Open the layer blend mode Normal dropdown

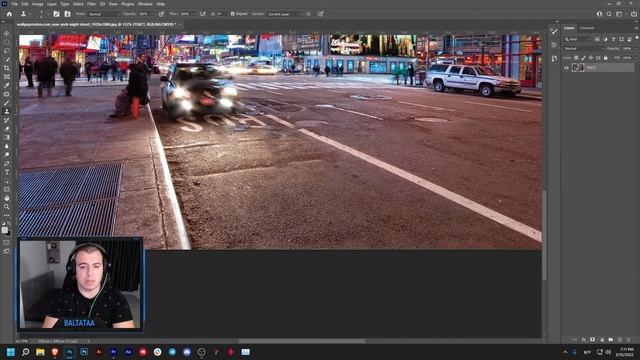[x=583, y=49]
